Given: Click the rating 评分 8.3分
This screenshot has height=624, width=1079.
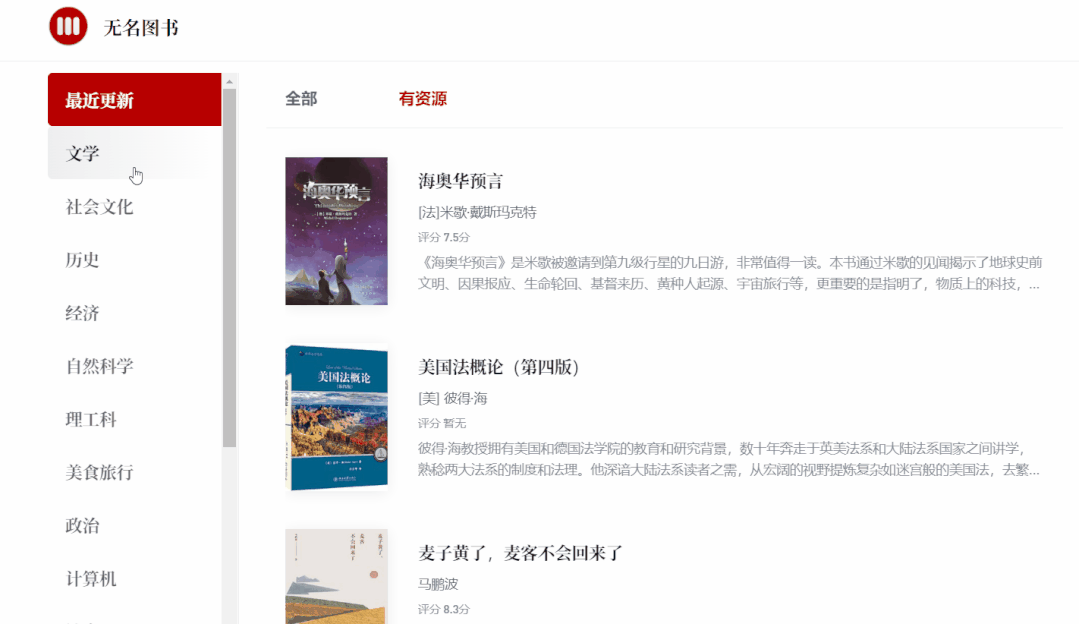Looking at the screenshot, I should tap(444, 609).
